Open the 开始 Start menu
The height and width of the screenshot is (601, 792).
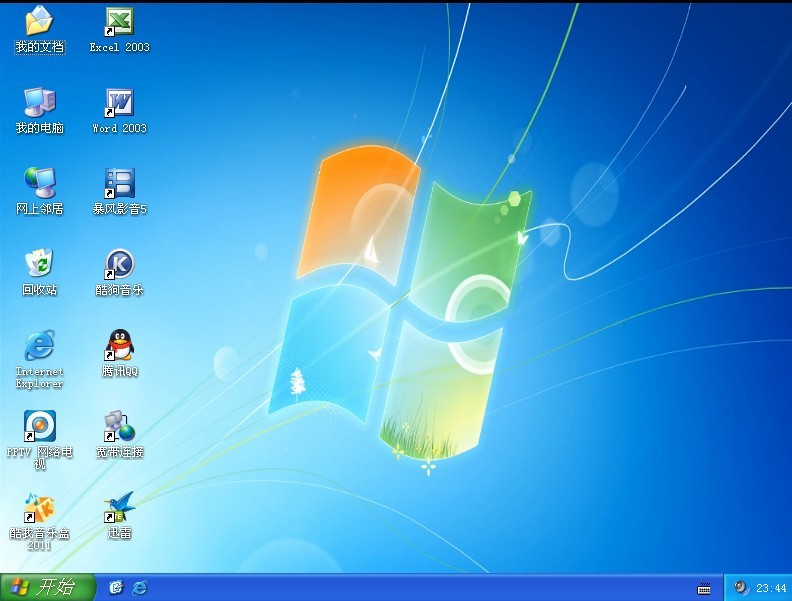click(47, 587)
